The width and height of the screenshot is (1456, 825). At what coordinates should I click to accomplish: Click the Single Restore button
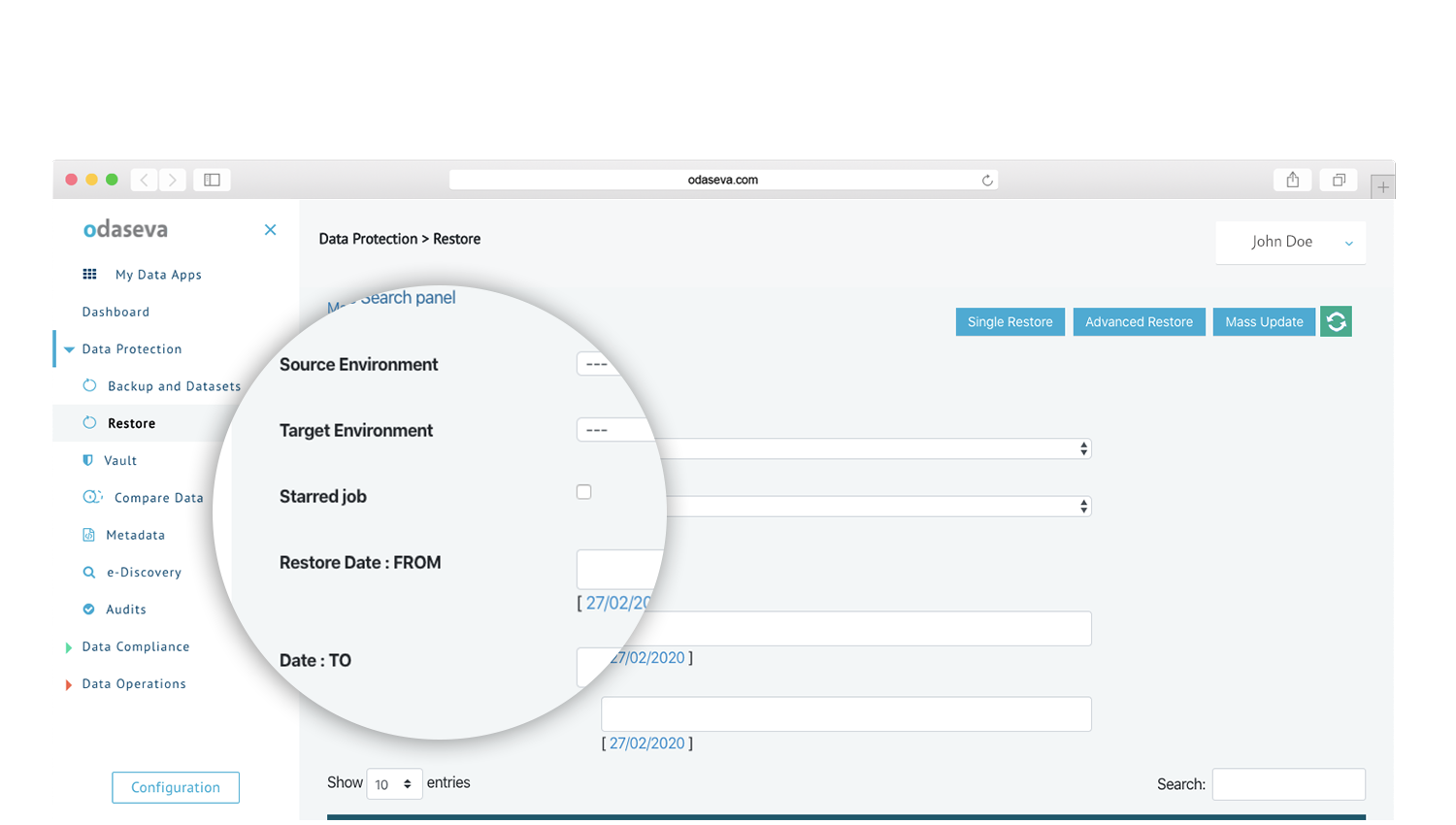point(1009,322)
